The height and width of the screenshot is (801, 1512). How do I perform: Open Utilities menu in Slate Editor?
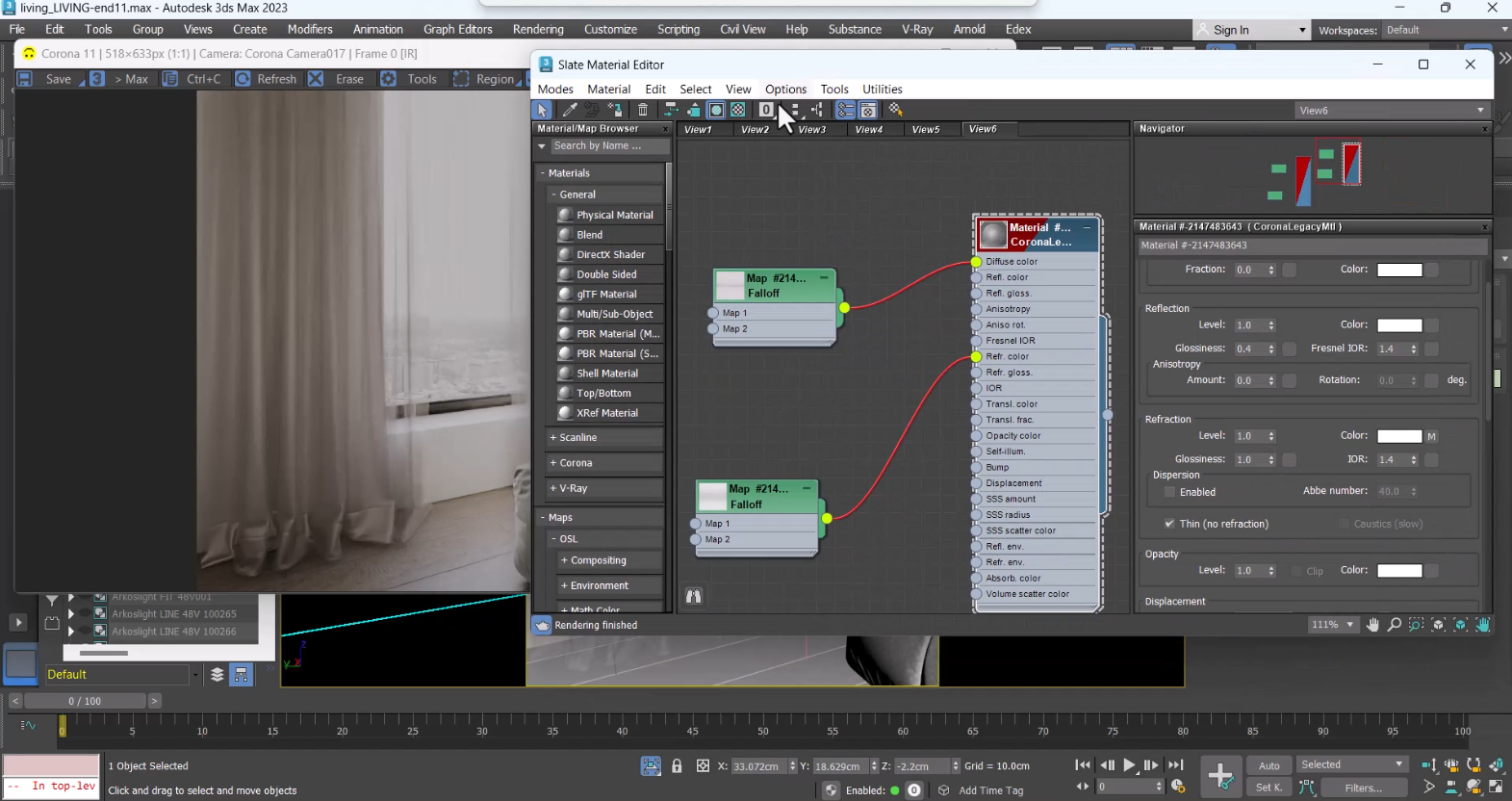883,89
